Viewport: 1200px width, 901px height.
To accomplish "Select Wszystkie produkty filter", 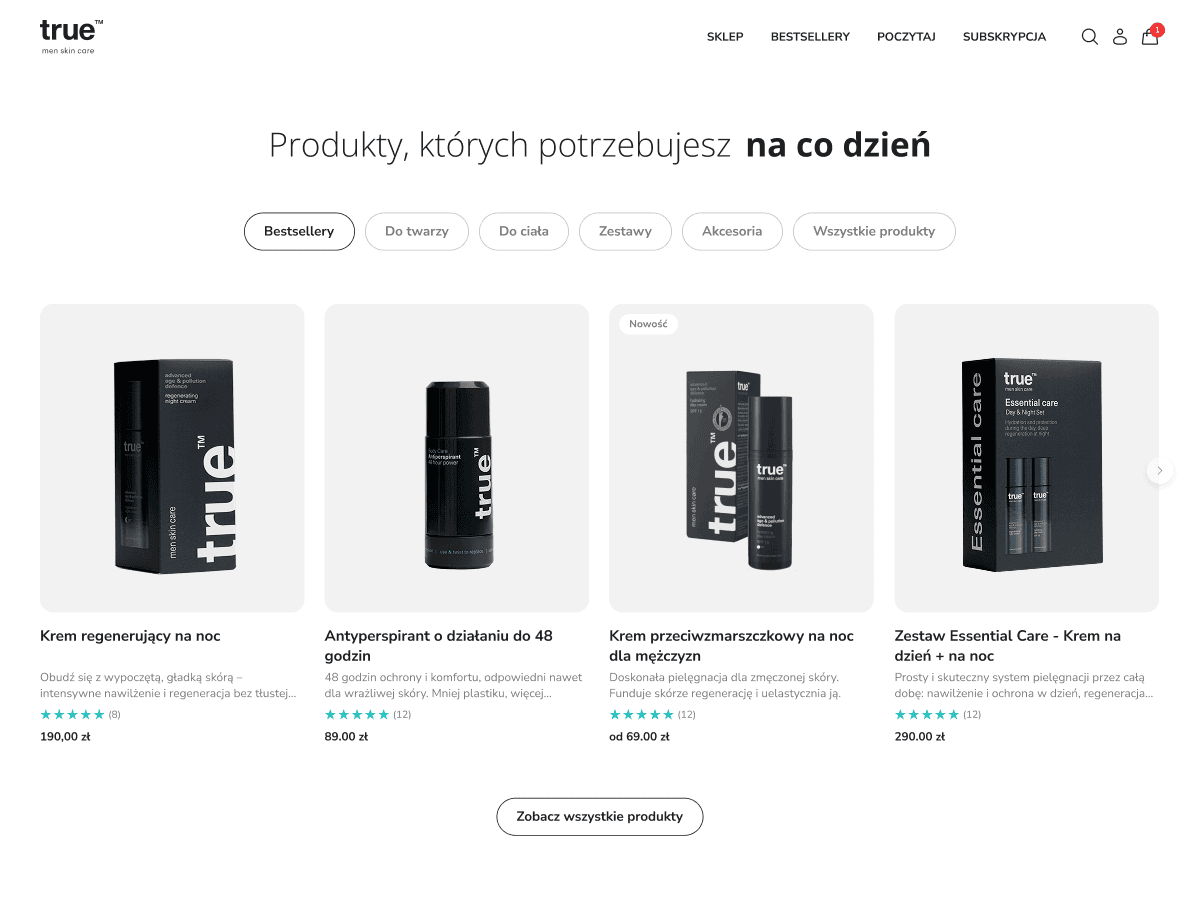I will 874,231.
